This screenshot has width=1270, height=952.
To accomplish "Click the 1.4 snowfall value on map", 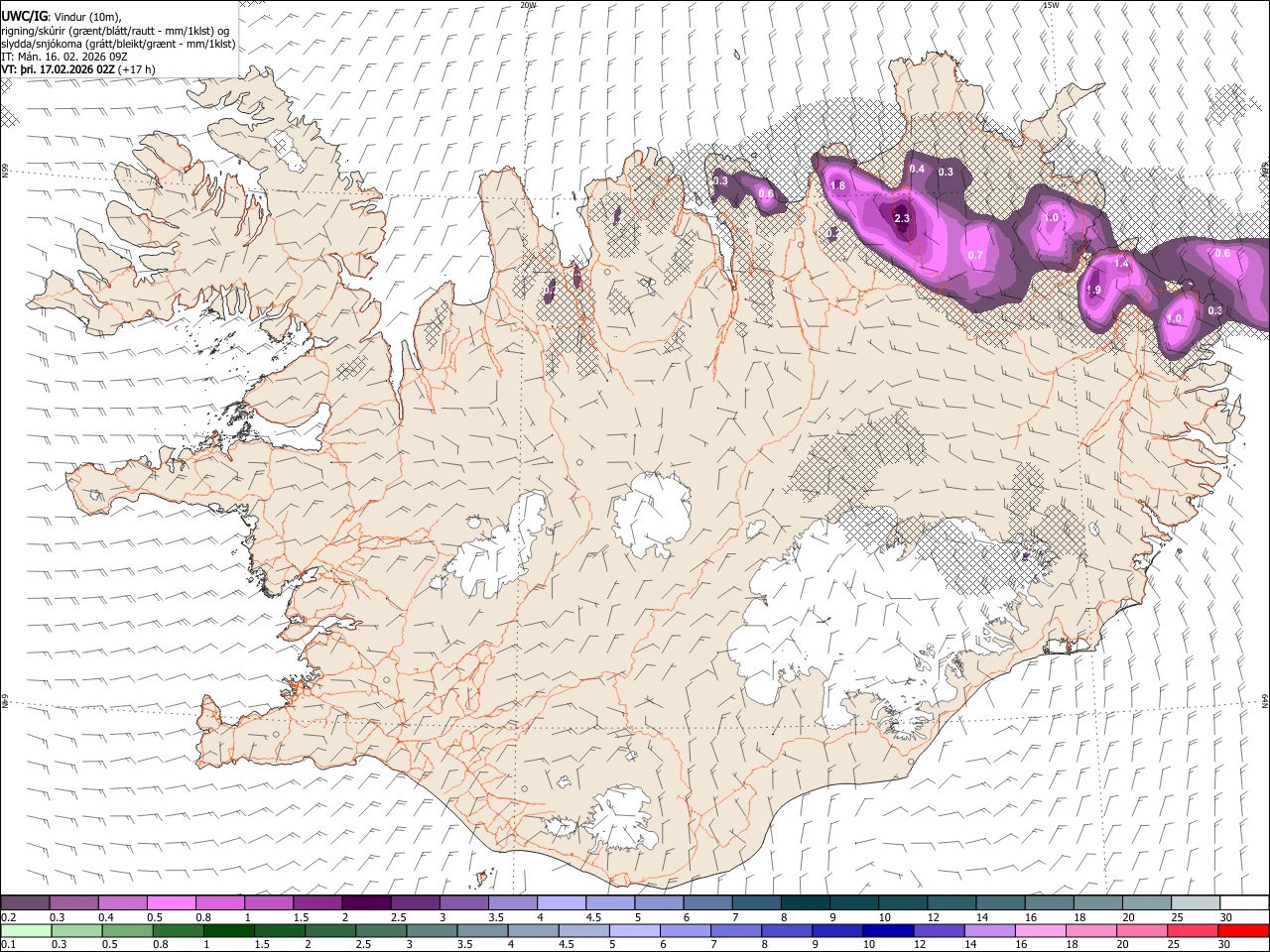I will 1122,263.
